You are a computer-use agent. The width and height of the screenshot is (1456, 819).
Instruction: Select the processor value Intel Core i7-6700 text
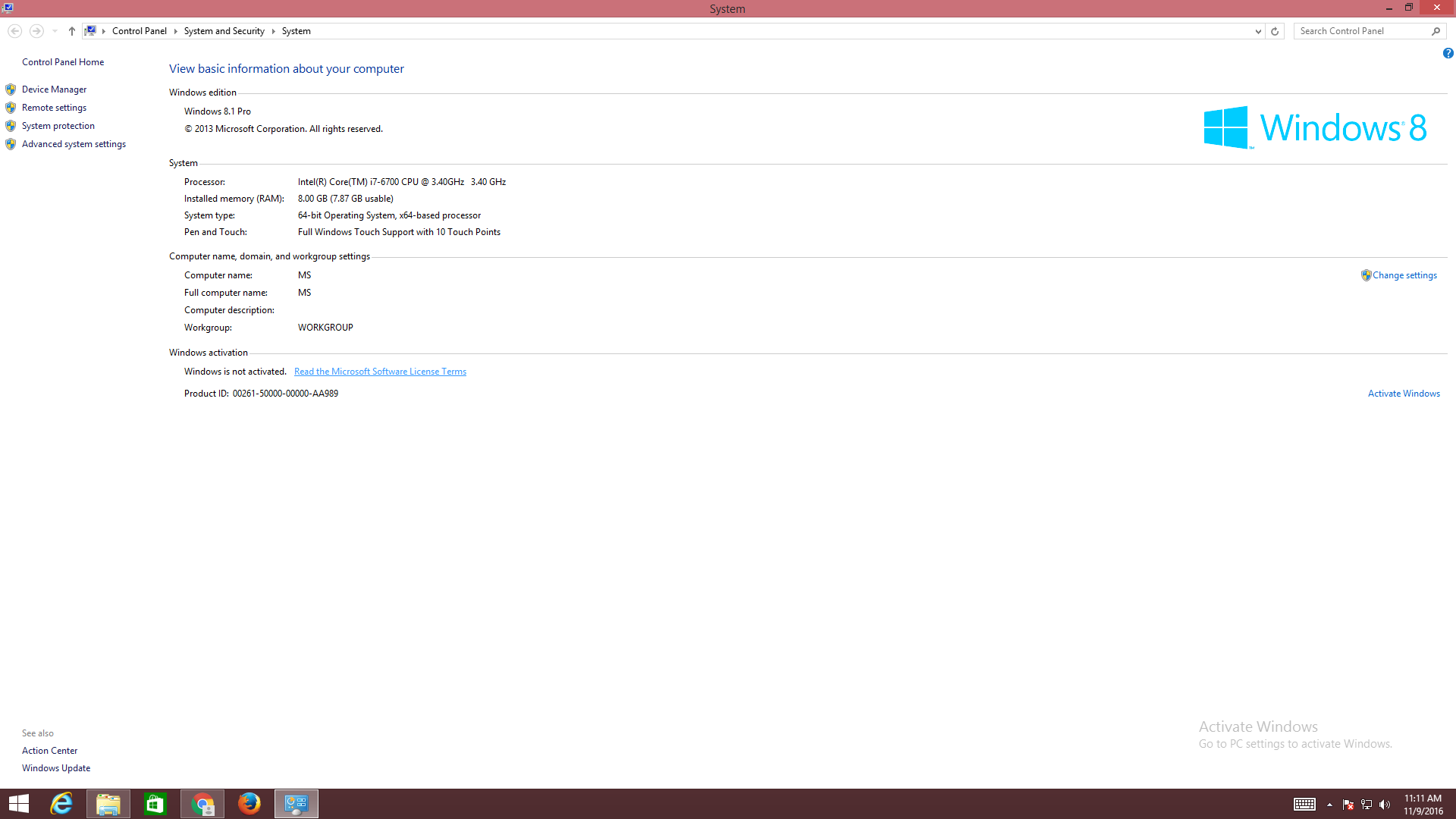(x=402, y=182)
